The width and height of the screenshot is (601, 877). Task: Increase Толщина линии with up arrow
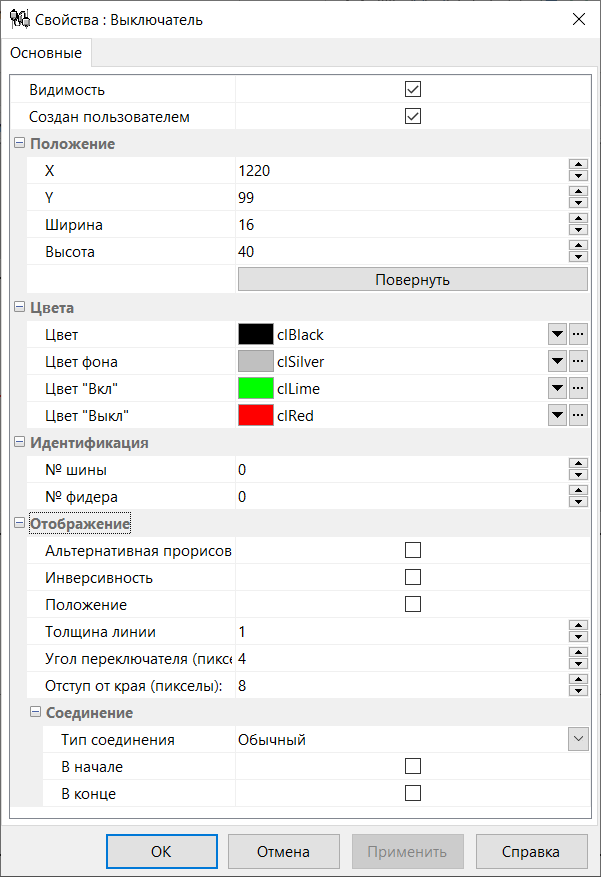click(x=578, y=626)
